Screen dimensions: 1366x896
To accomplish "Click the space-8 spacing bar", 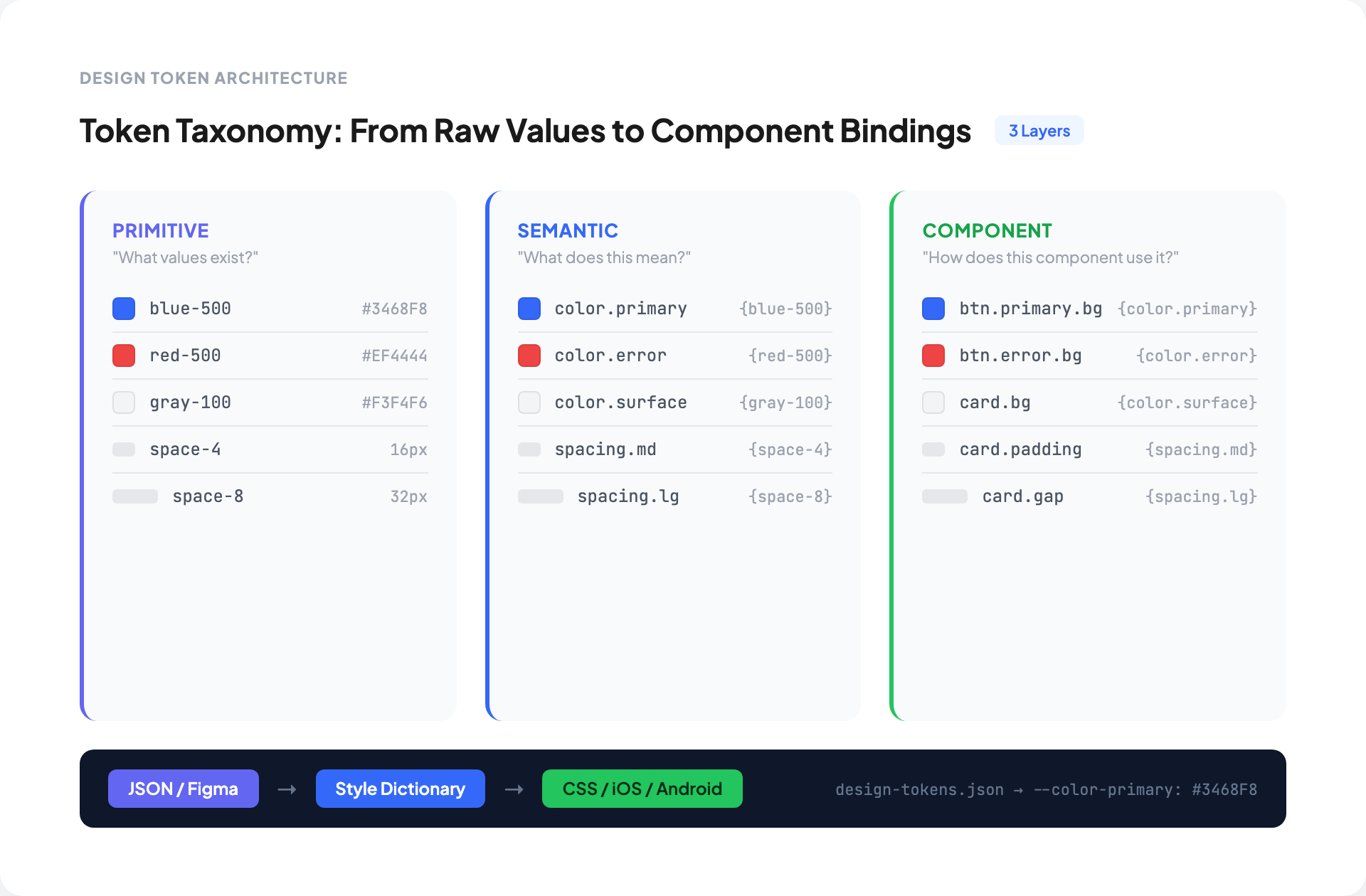I will pyautogui.click(x=135, y=496).
